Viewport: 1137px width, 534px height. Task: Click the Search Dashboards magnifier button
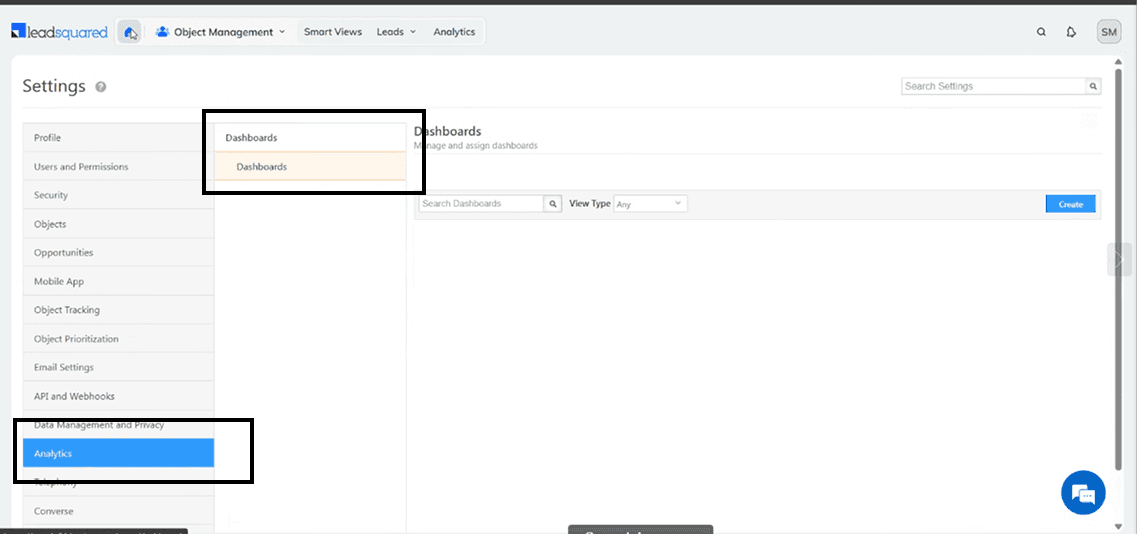point(553,204)
